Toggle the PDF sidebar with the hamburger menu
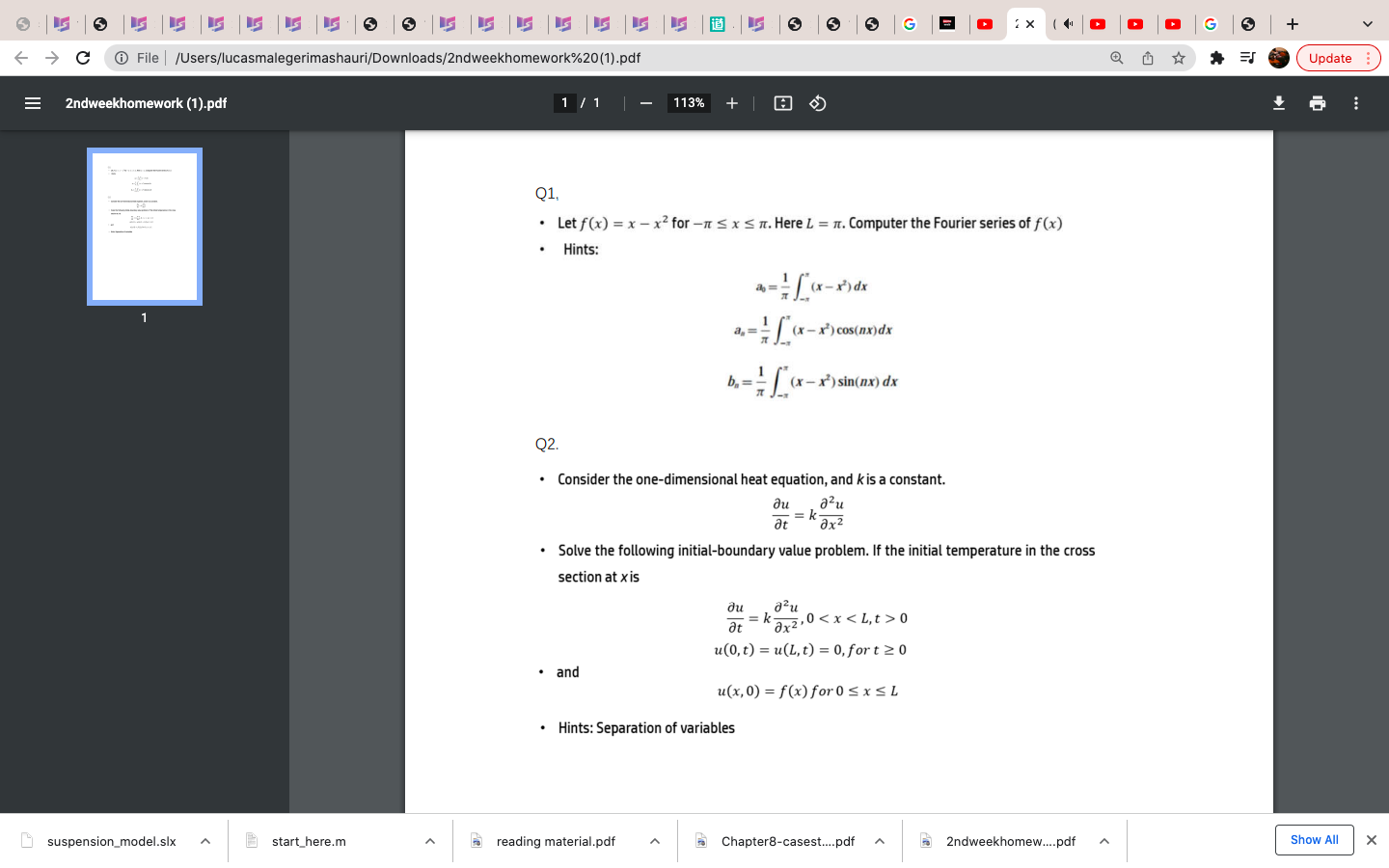This screenshot has width=1389, height=868. tap(32, 103)
